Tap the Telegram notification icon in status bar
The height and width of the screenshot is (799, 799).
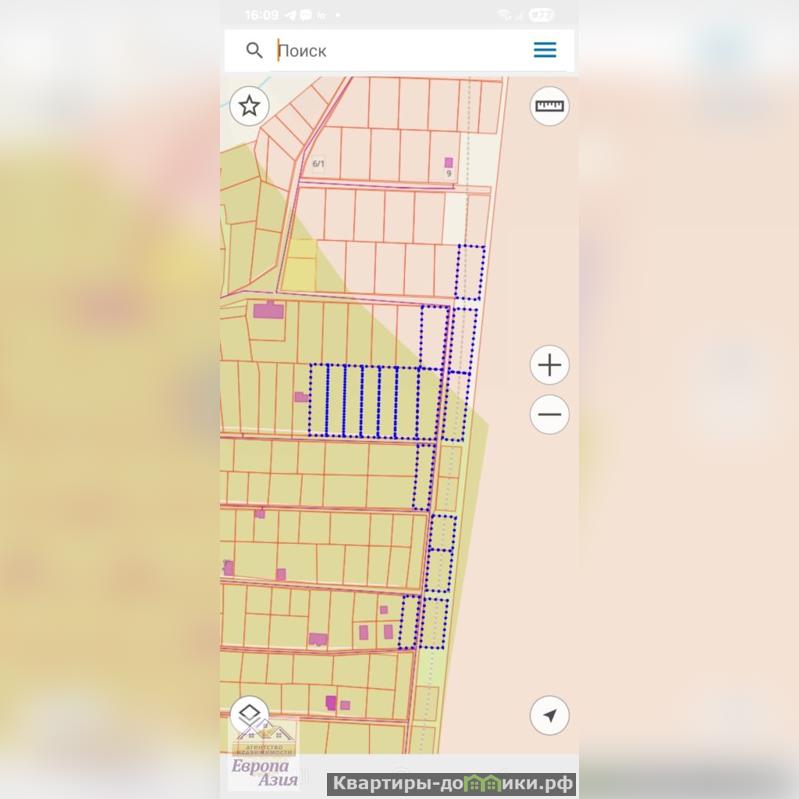pyautogui.click(x=290, y=16)
